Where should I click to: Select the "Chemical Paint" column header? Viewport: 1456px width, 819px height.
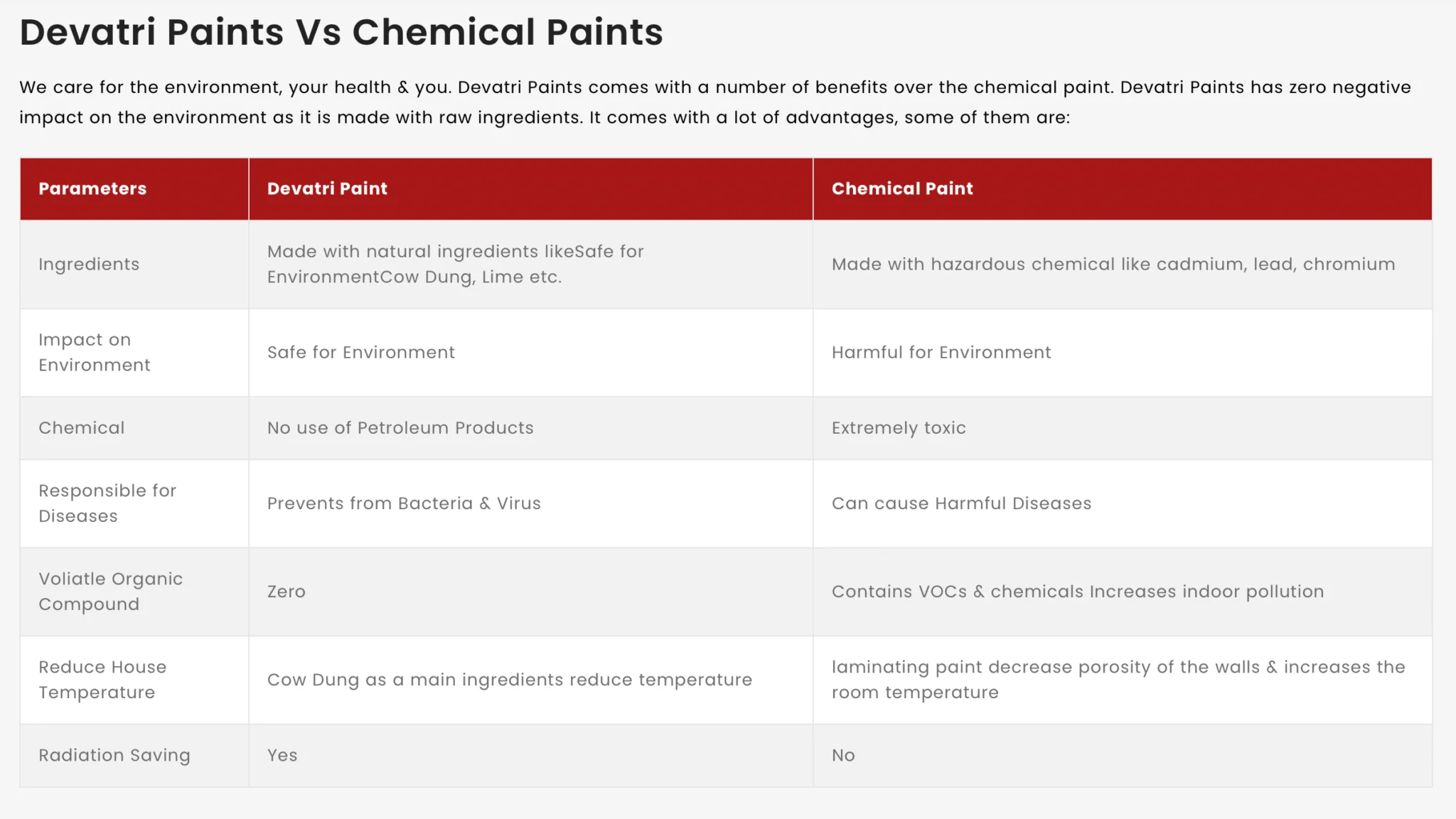[x=902, y=189]
